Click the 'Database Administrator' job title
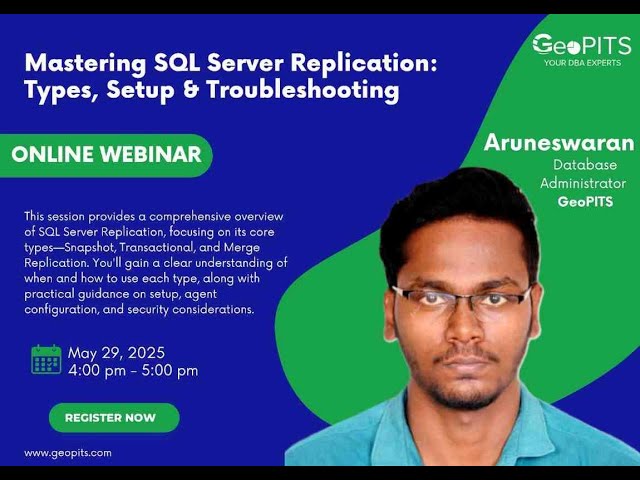This screenshot has width=640, height=480. click(x=584, y=174)
